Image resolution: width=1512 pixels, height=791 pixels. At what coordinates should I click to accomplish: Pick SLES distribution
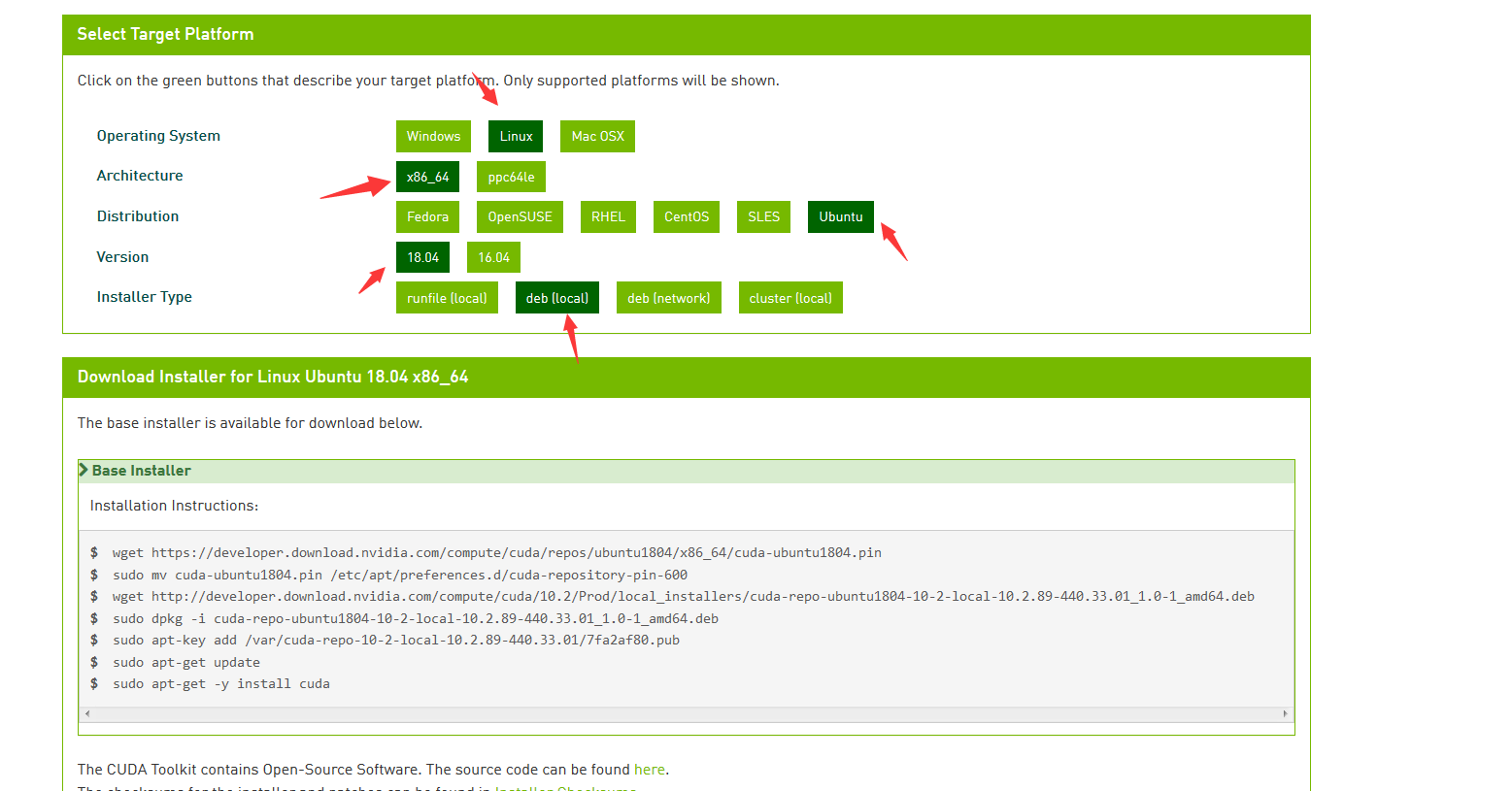[763, 216]
